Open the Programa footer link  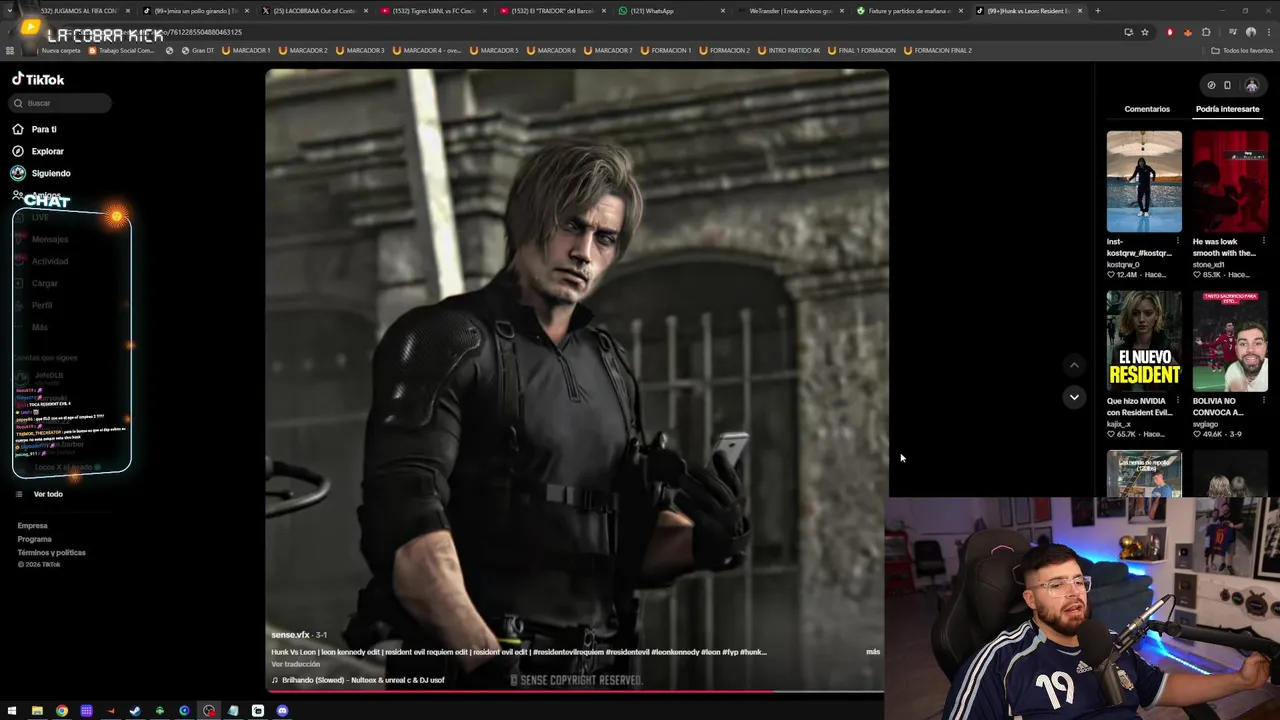click(34, 539)
